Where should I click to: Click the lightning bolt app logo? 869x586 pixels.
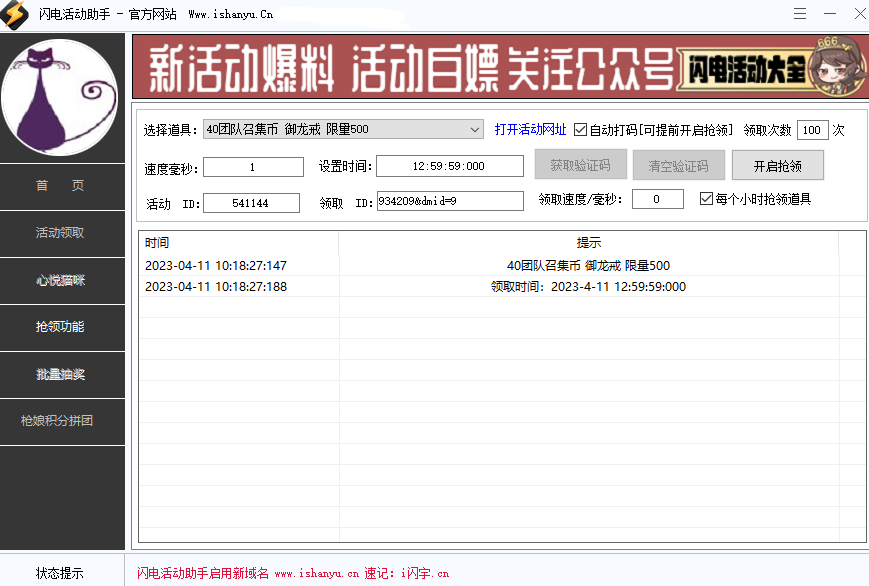(x=14, y=14)
